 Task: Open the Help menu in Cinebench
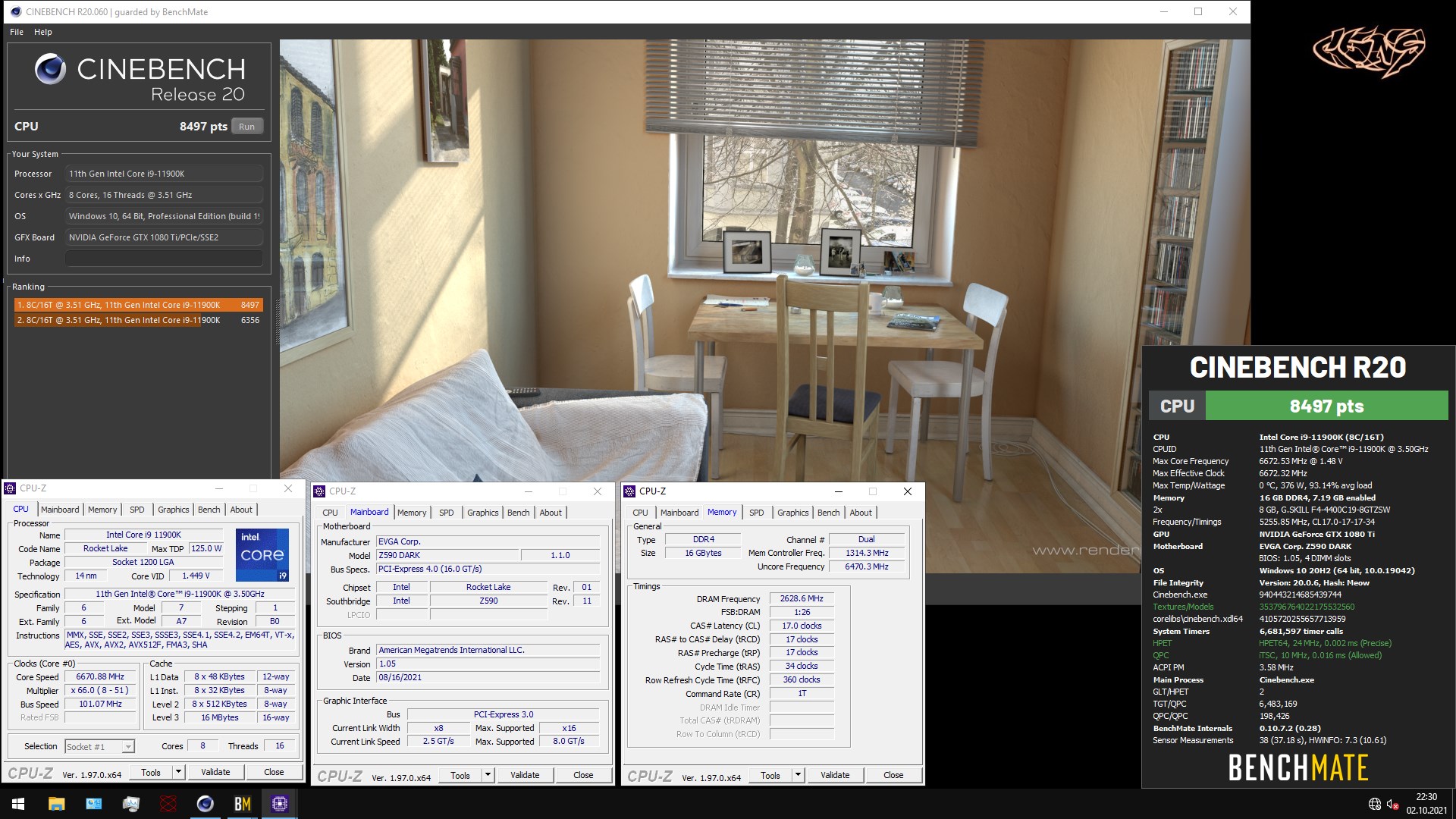click(x=43, y=32)
